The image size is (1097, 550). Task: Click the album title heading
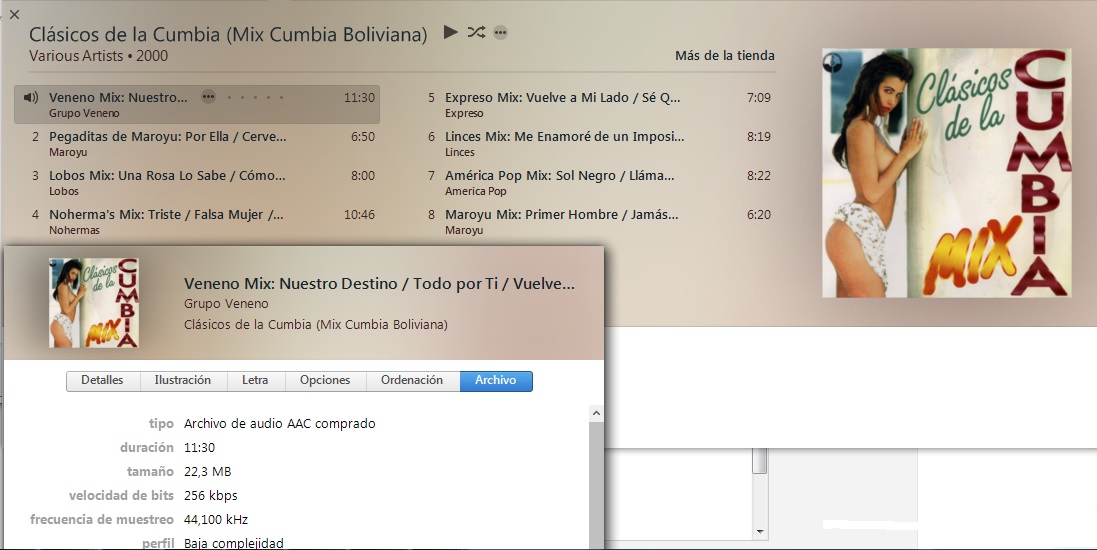[228, 34]
